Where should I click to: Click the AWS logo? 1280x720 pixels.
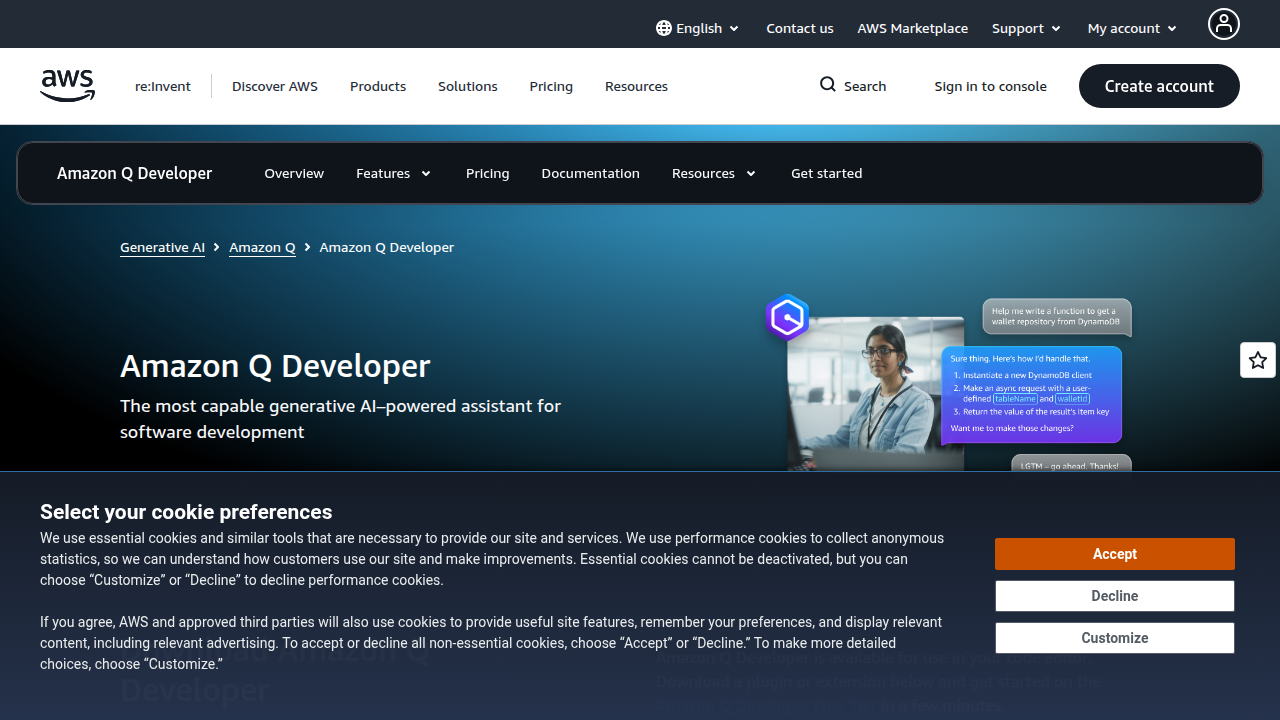(68, 86)
